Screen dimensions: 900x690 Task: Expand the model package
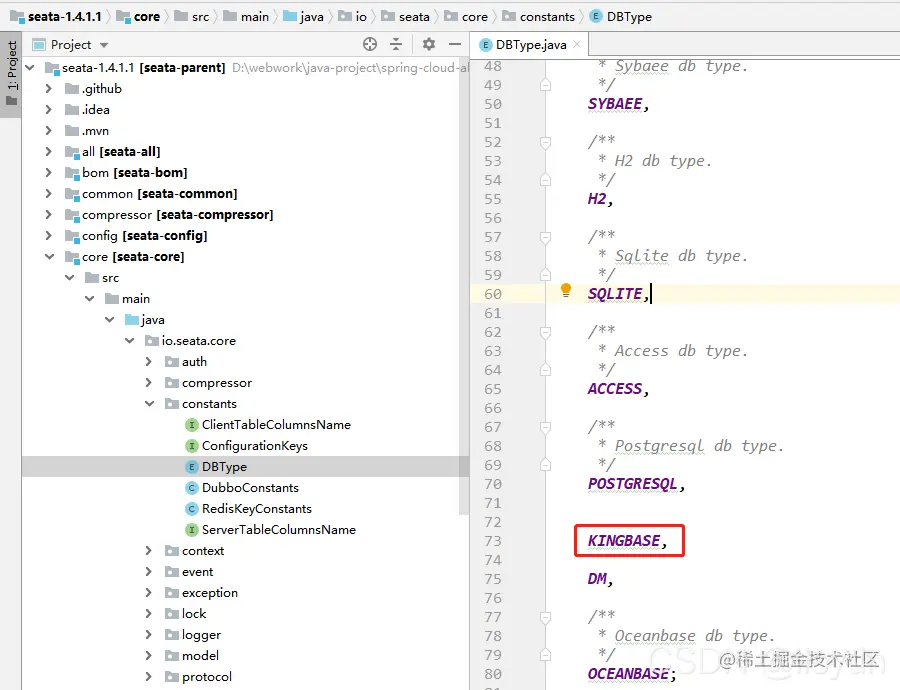(x=149, y=656)
